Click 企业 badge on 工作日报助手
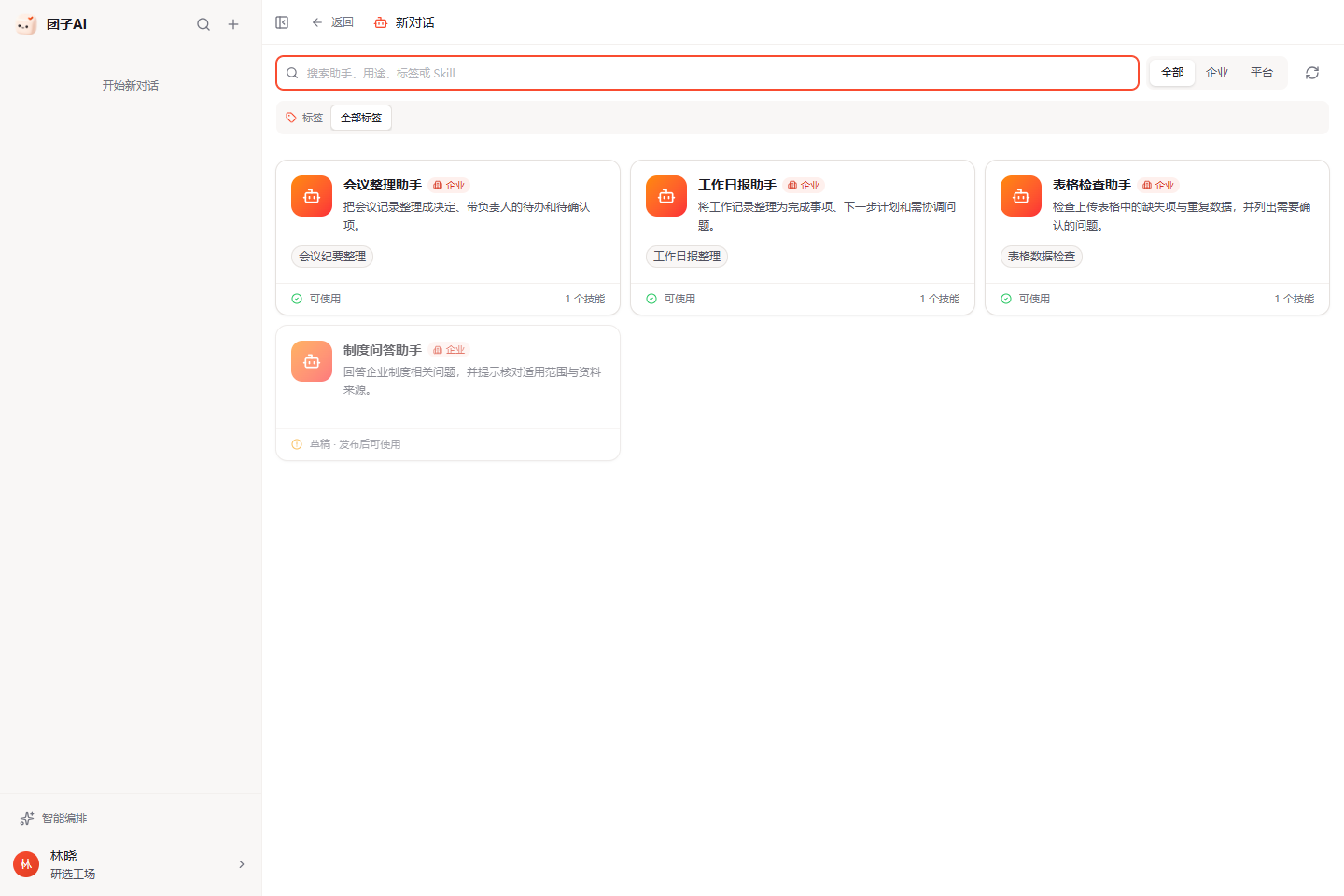The width and height of the screenshot is (1344, 896). coord(804,185)
